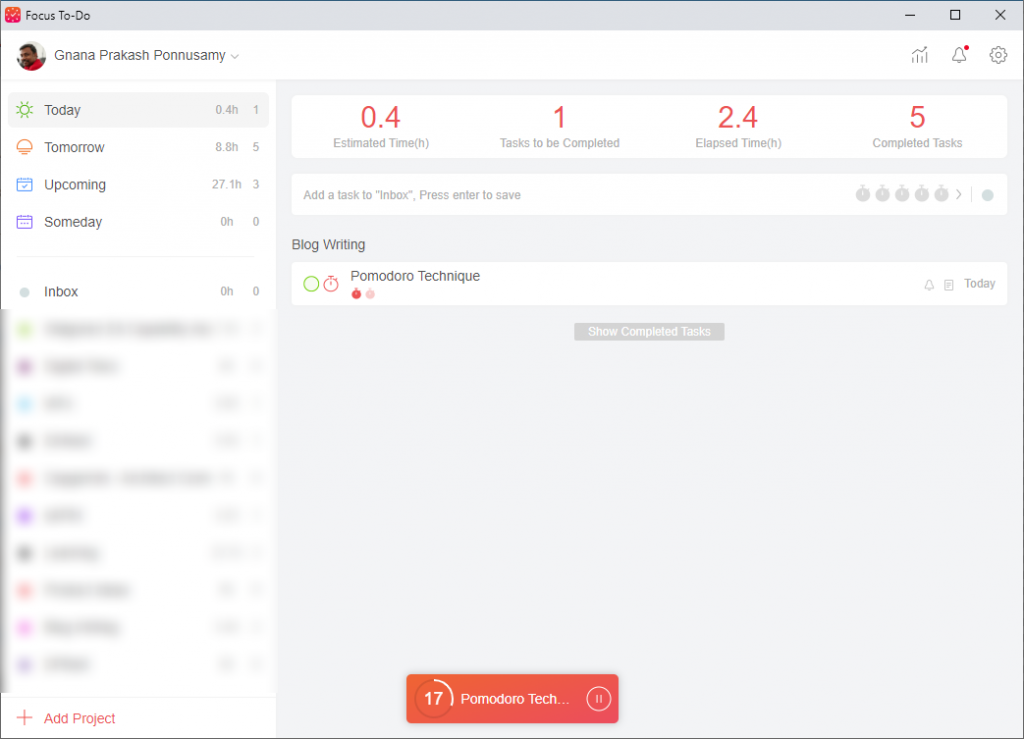1024x739 pixels.
Task: Set first pomodoro estimate in task input
Action: pyautogui.click(x=863, y=194)
